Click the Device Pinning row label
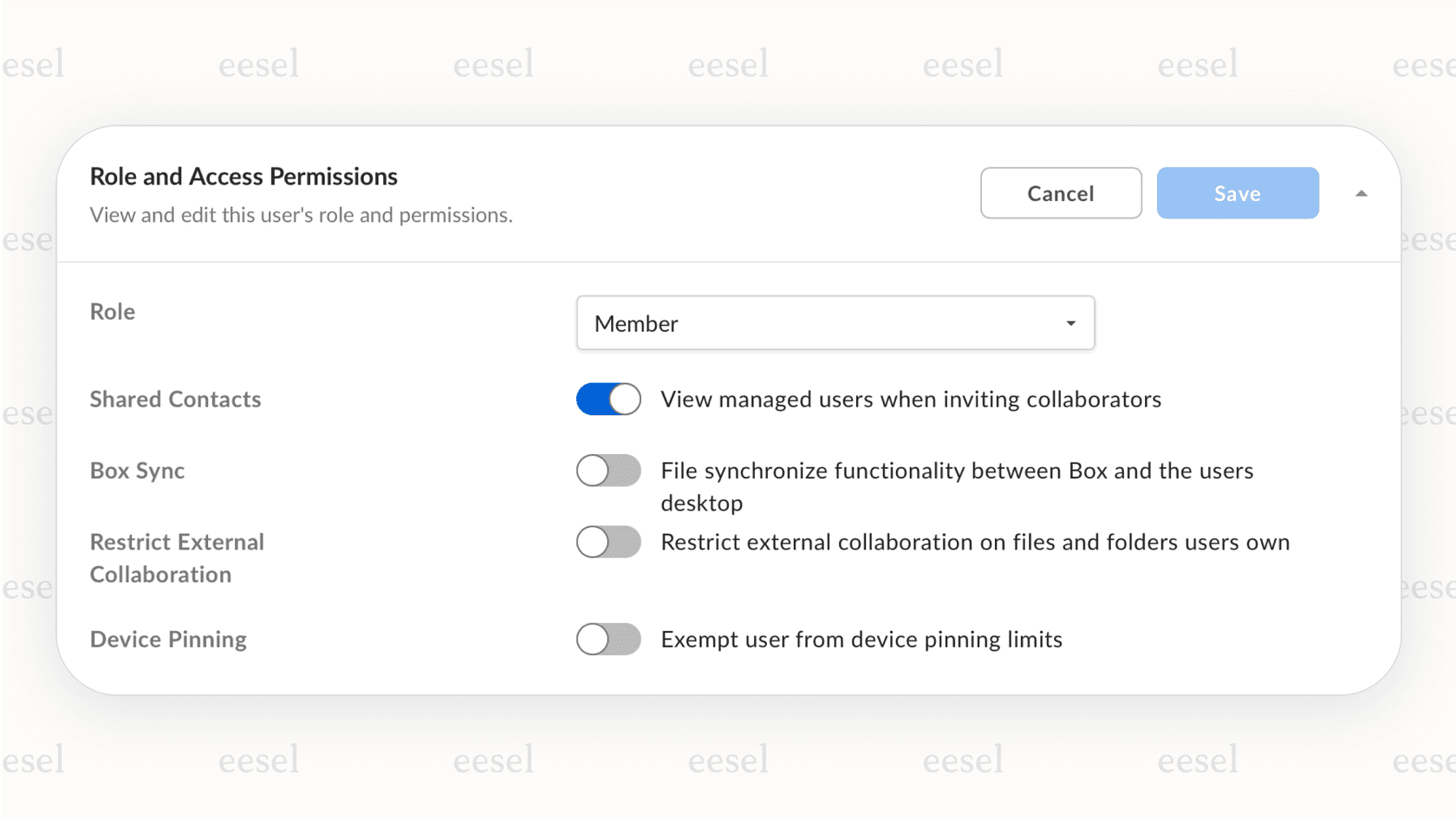 point(168,640)
